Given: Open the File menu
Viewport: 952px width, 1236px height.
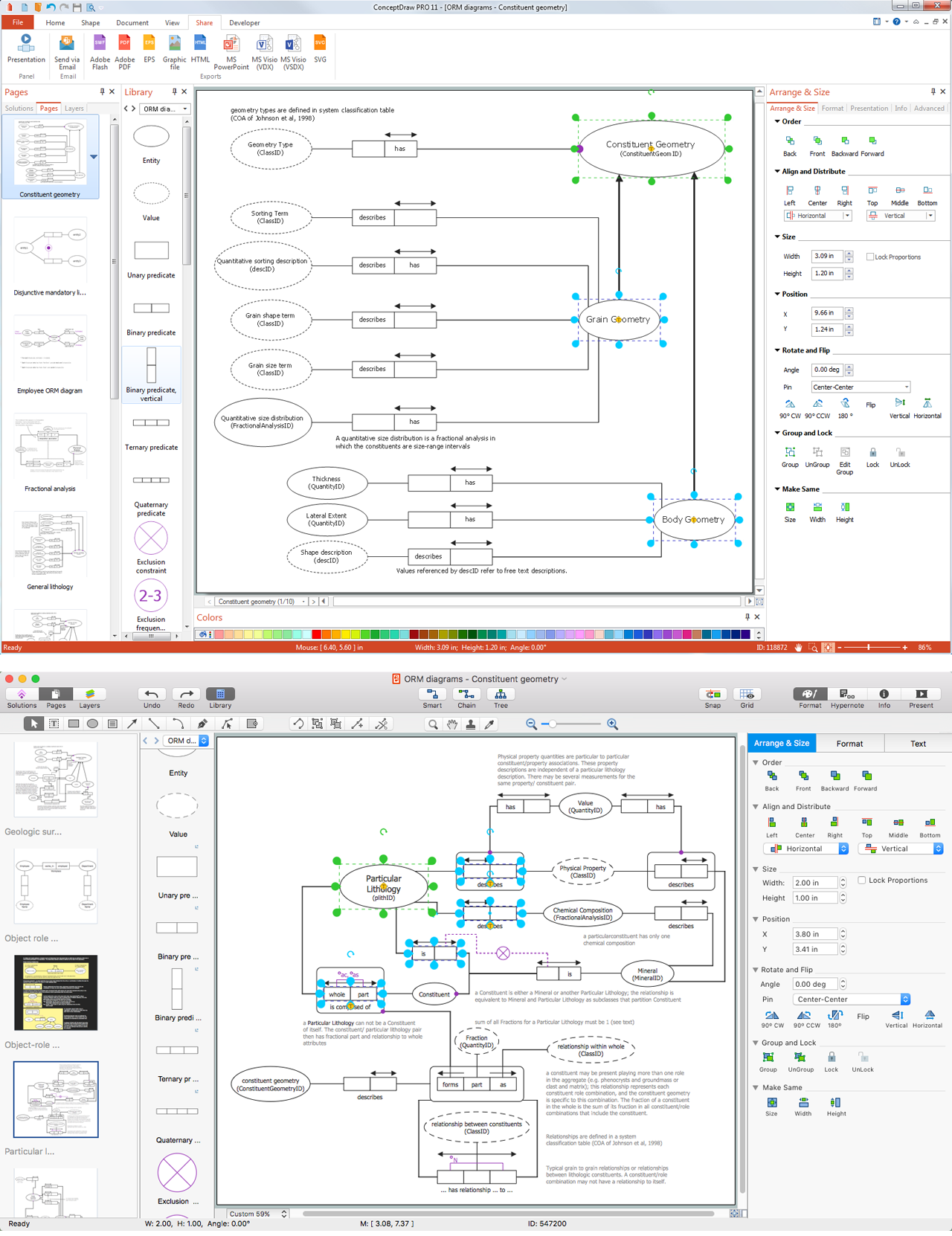Looking at the screenshot, I should pyautogui.click(x=17, y=23).
